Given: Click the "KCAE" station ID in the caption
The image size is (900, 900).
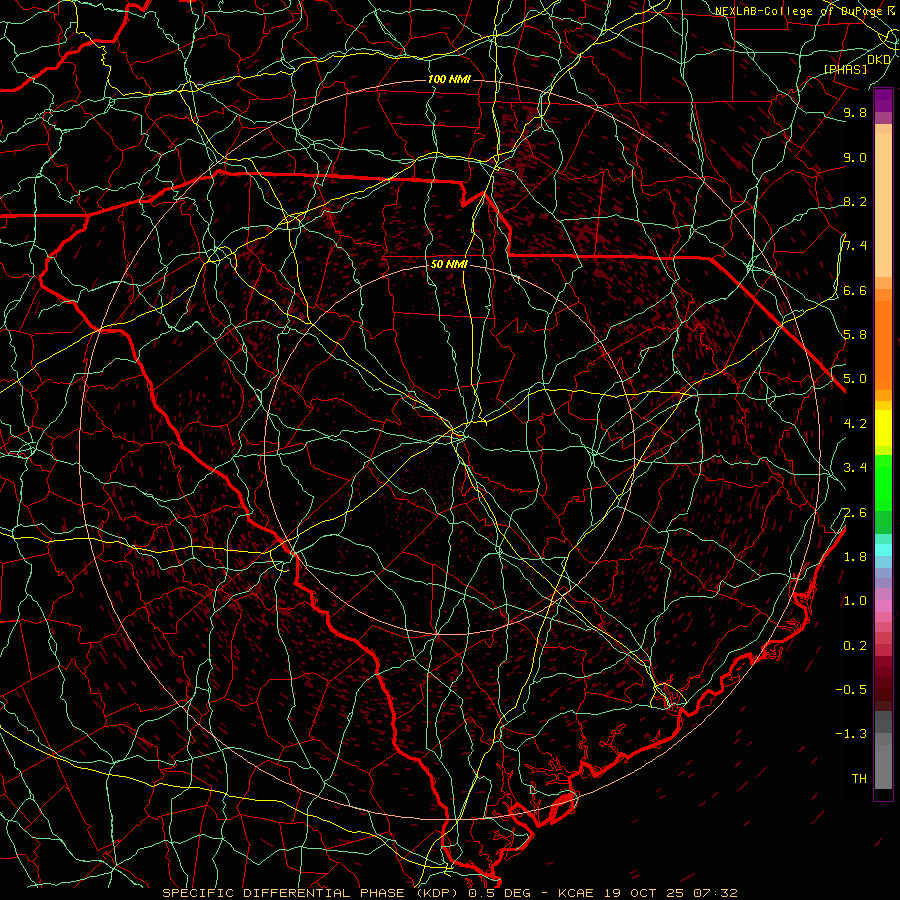Looking at the screenshot, I should [576, 893].
